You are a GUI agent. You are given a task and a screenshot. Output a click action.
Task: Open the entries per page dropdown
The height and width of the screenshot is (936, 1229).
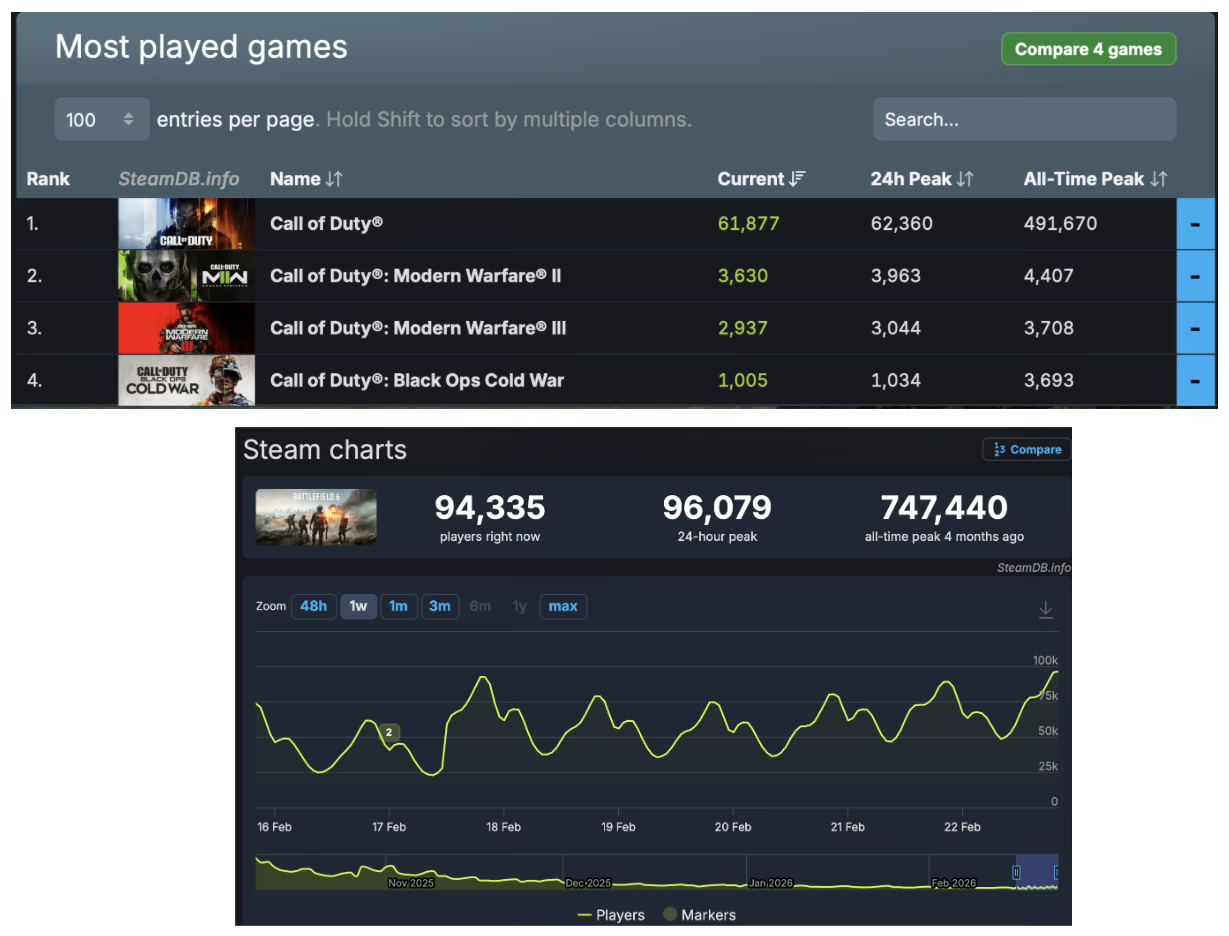point(102,119)
